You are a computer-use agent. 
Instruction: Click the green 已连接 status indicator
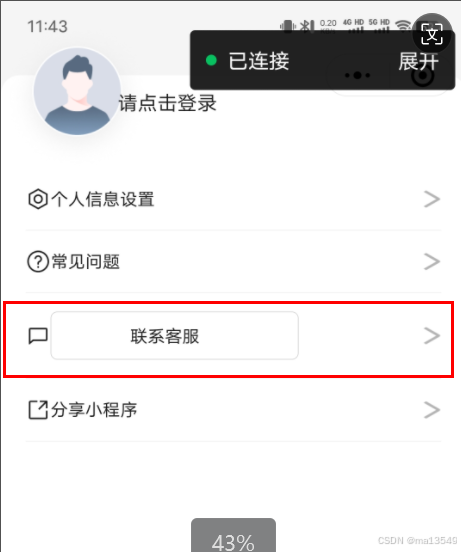211,61
